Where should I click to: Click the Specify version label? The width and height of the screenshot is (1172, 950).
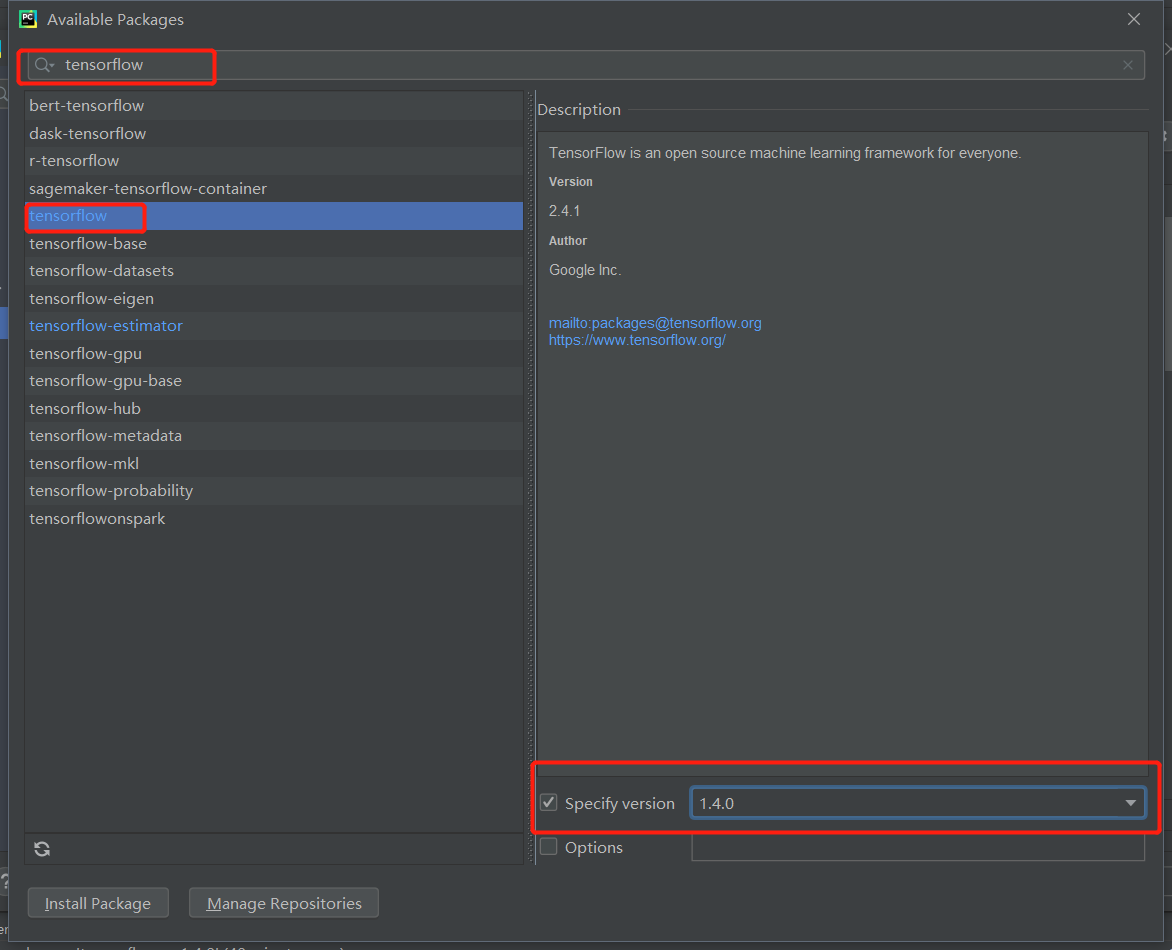click(x=620, y=804)
